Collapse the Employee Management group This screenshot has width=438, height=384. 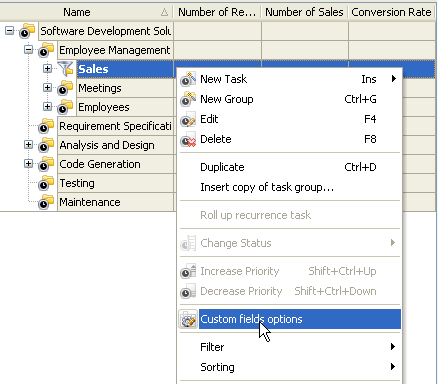coord(29,50)
